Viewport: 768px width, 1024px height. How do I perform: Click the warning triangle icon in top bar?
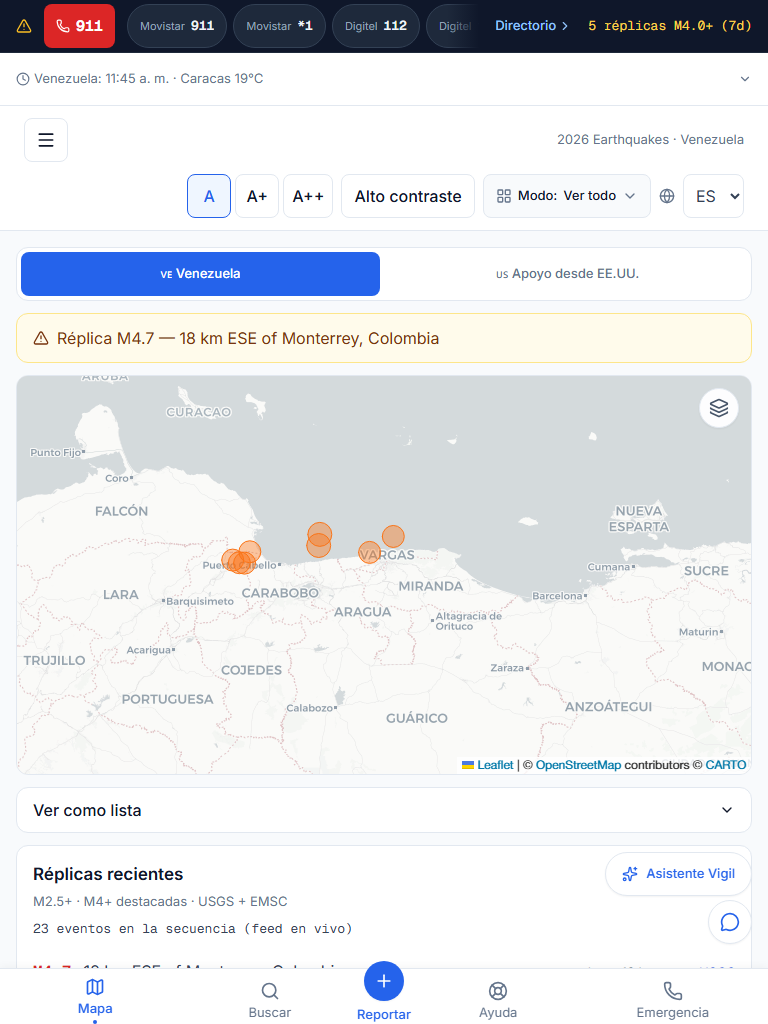[x=24, y=26]
